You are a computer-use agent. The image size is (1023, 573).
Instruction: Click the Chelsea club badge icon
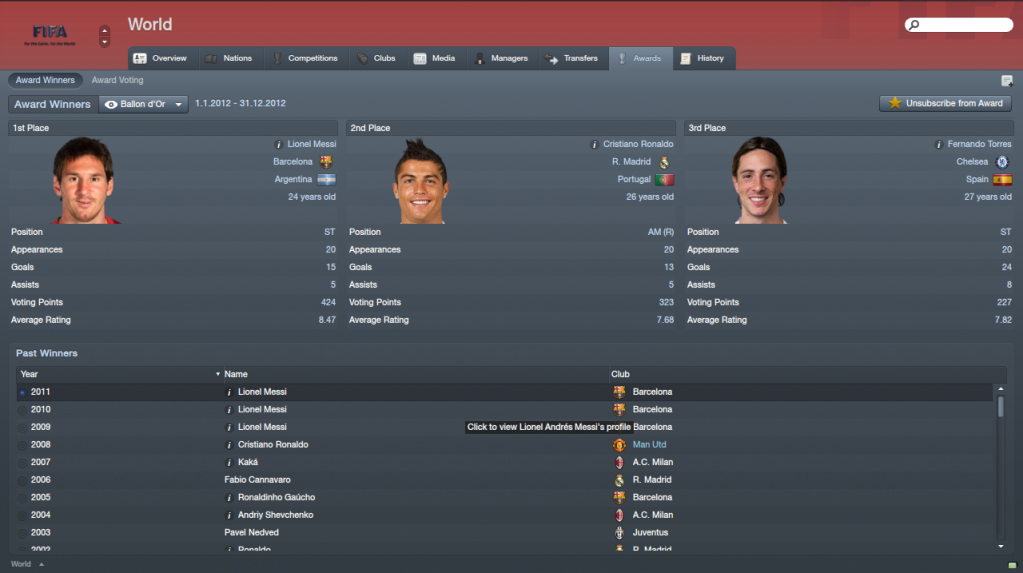click(x=1002, y=162)
